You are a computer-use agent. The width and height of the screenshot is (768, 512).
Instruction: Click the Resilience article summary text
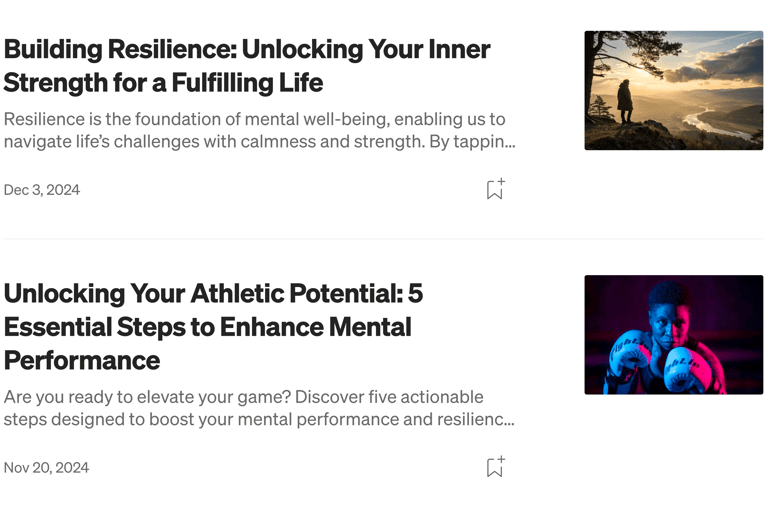[x=255, y=120]
